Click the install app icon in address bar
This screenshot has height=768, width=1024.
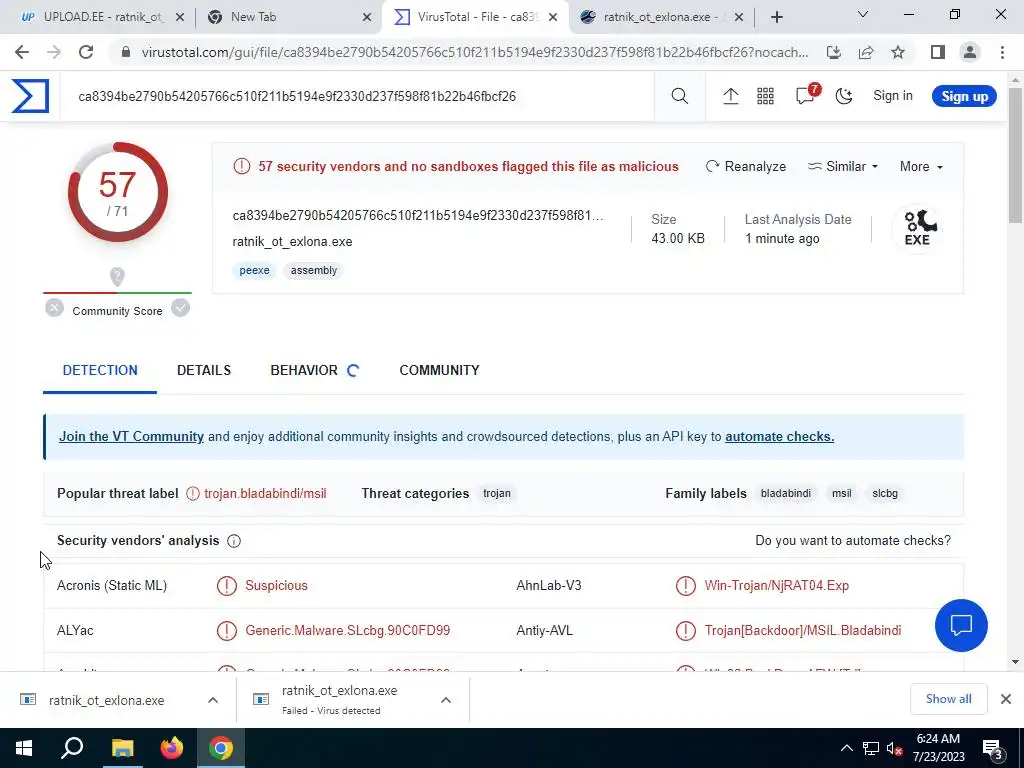coord(834,52)
